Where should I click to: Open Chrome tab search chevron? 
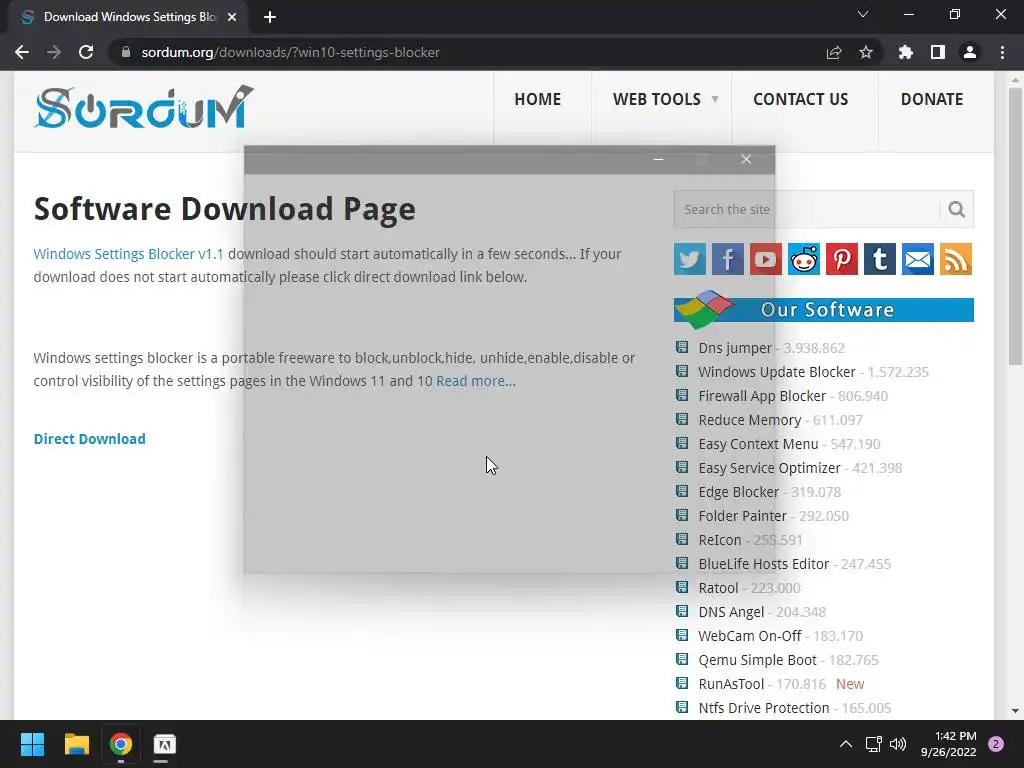click(863, 14)
